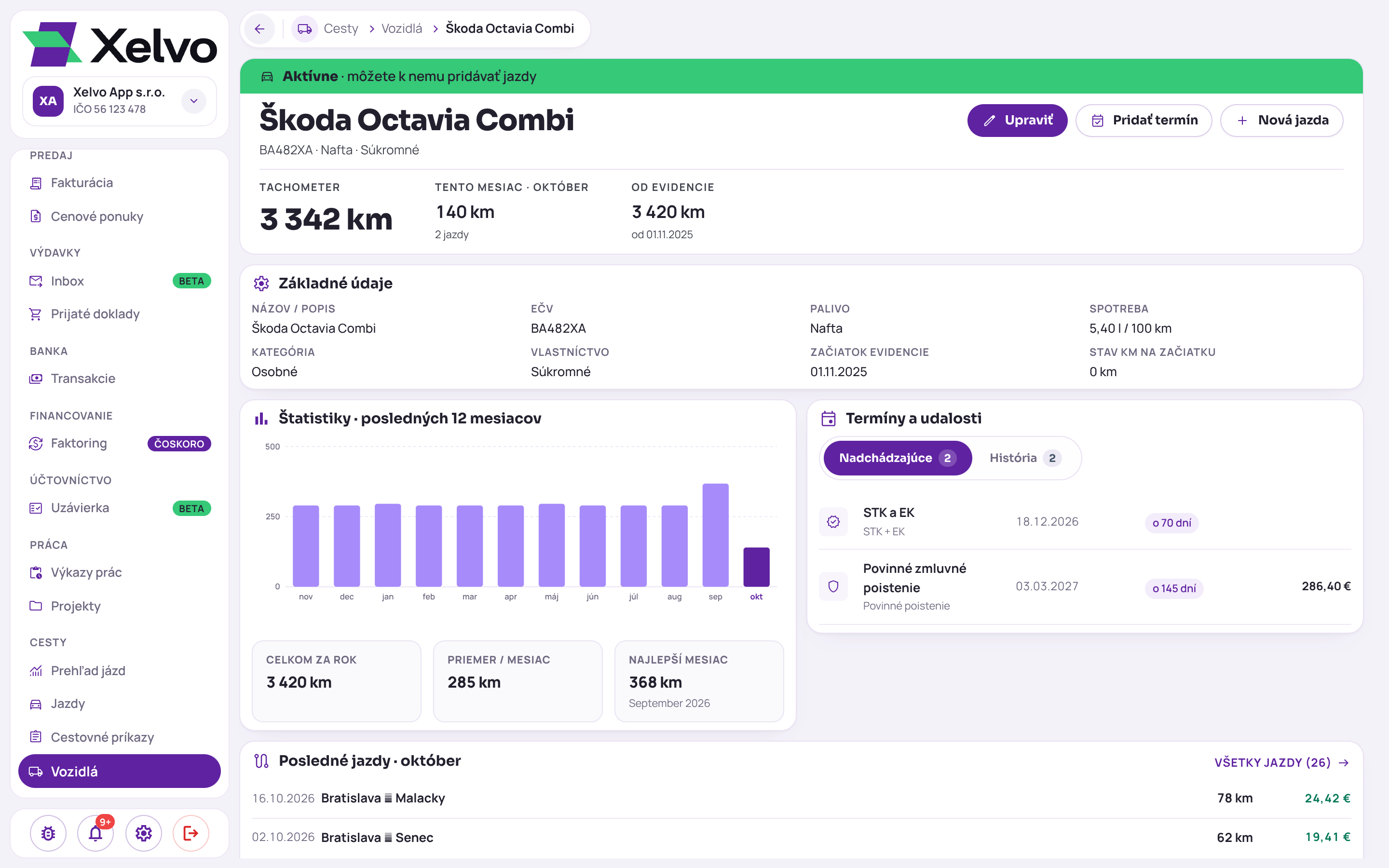1389x868 pixels.
Task: Open the Bratislava Senec trip row
Action: click(801, 838)
